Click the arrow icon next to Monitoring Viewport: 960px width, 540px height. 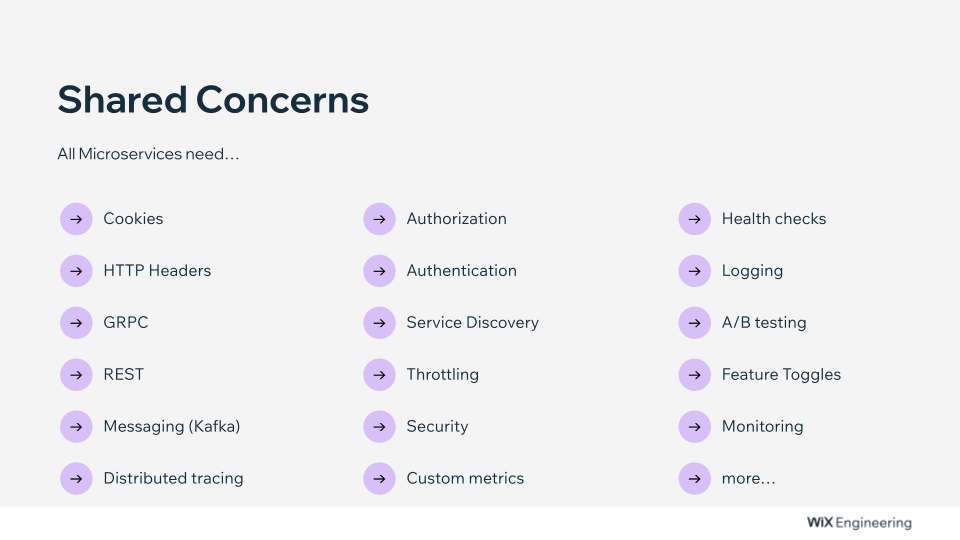(694, 427)
